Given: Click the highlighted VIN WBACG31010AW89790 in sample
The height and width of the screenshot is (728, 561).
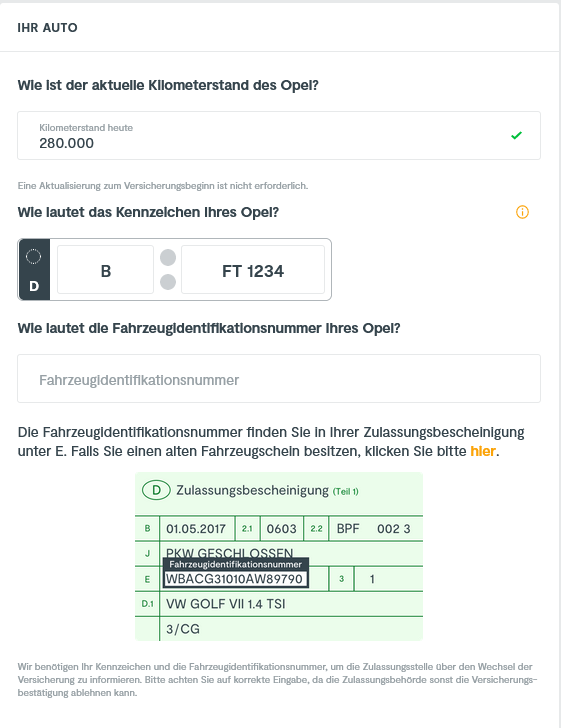Looking at the screenshot, I should pos(235,579).
